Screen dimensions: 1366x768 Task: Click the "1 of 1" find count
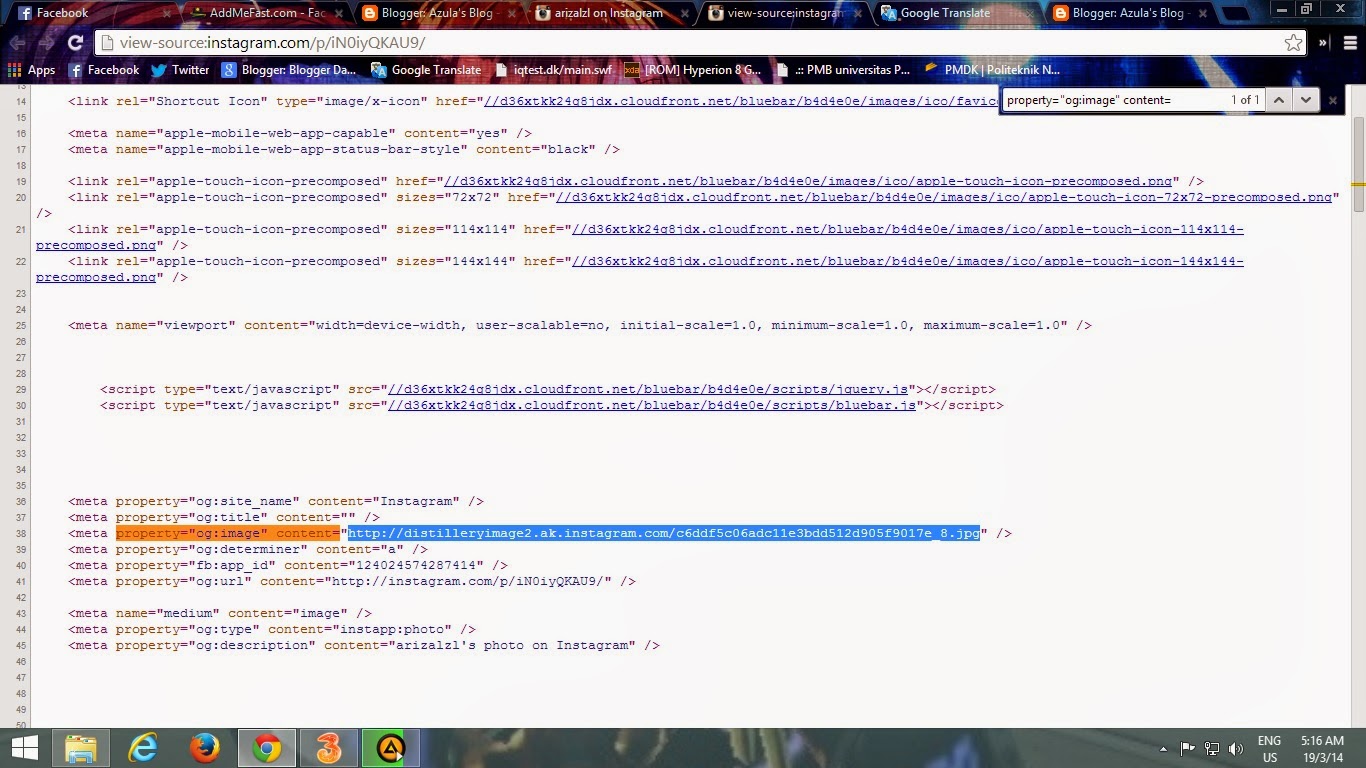(1245, 100)
